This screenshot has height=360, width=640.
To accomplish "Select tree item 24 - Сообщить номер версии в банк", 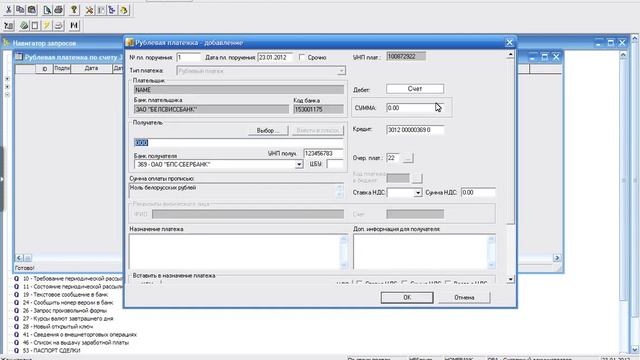I will tap(68, 302).
